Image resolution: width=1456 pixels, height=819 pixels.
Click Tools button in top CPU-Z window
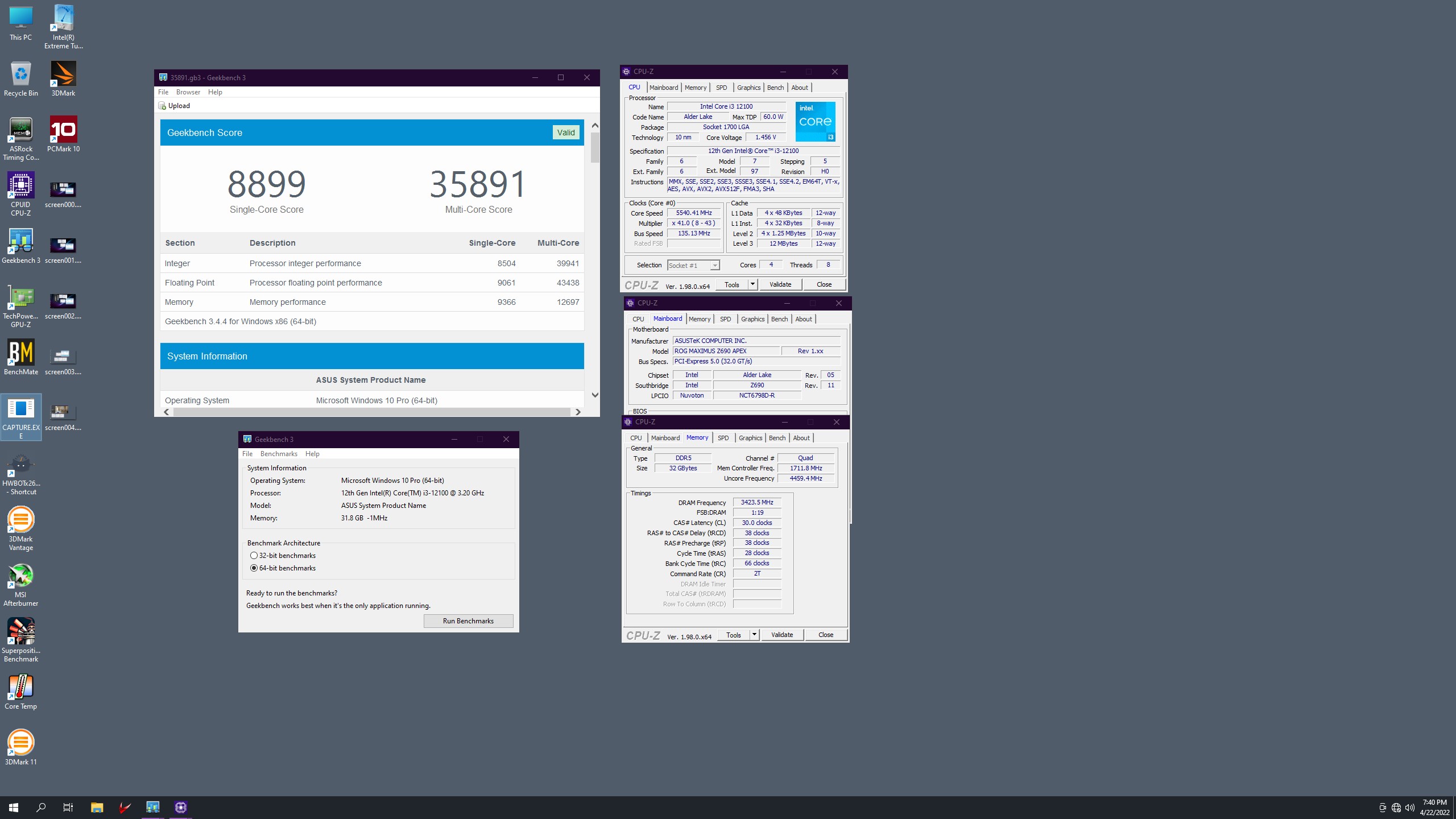click(732, 284)
